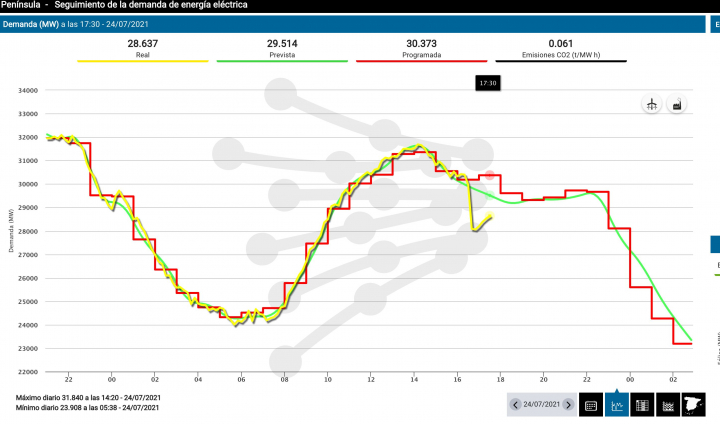Image resolution: width=720 pixels, height=424 pixels.
Task: Go to previous day with left arrow
Action: [x=515, y=405]
